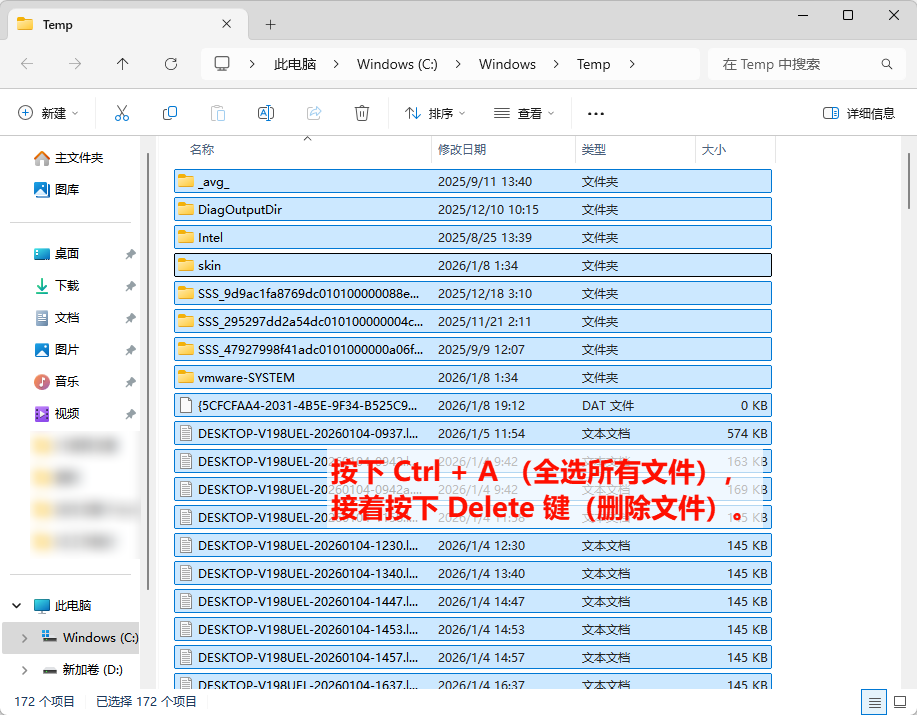The image size is (917, 715).
Task: Click the Cut scissors icon
Action: click(x=122, y=113)
